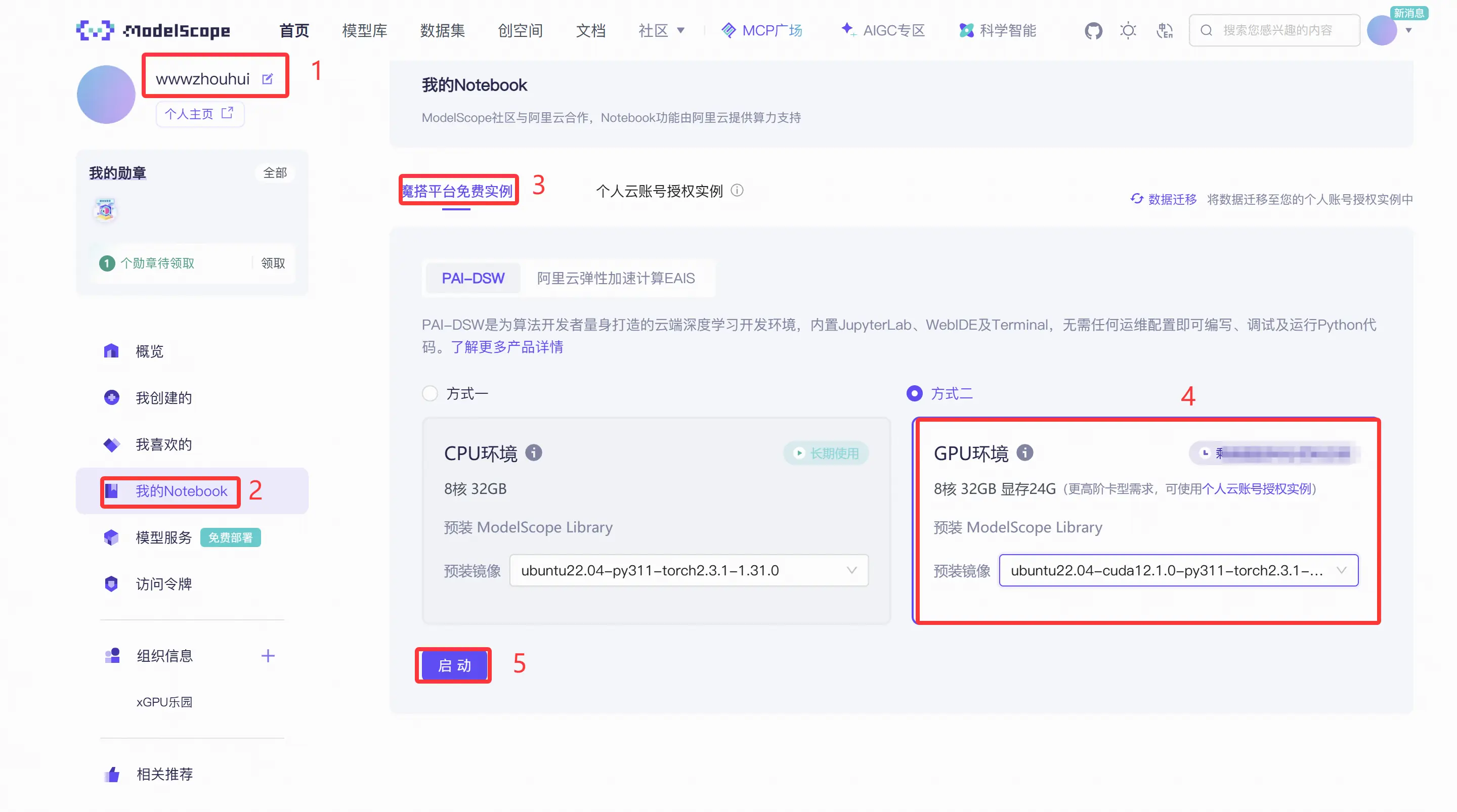Open the CPU 预装镜像 dropdown
The height and width of the screenshot is (812, 1457).
pos(689,570)
